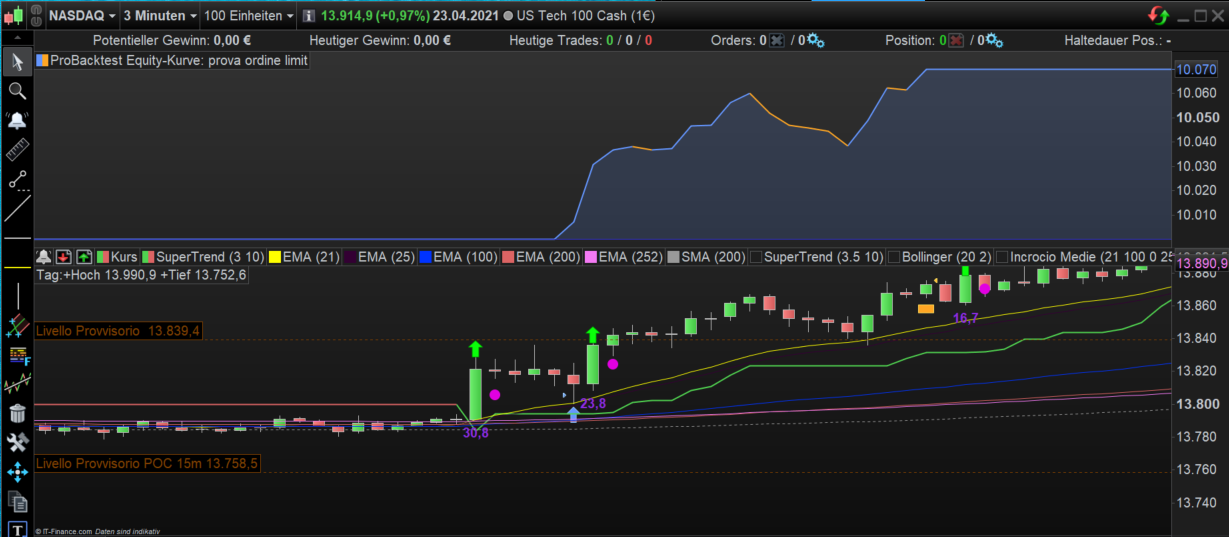Image resolution: width=1229 pixels, height=537 pixels.
Task: Open the 3 Minuten timeframe dropdown
Action: tap(159, 16)
